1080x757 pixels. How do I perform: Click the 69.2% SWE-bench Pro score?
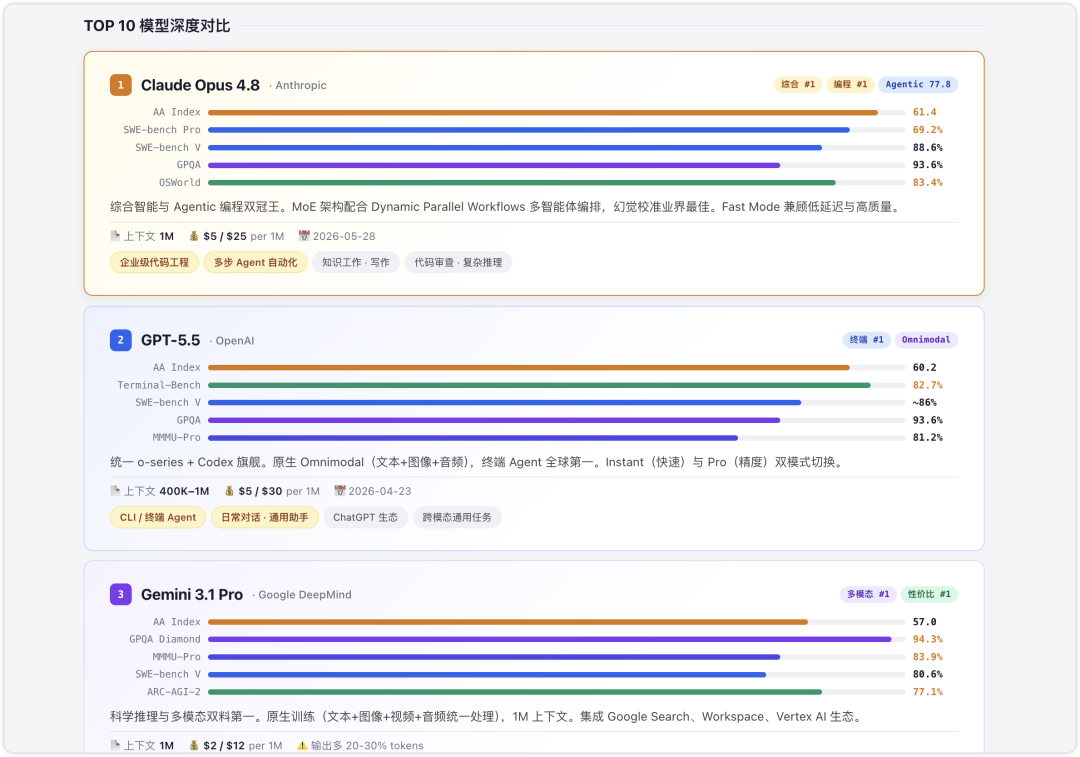927,129
